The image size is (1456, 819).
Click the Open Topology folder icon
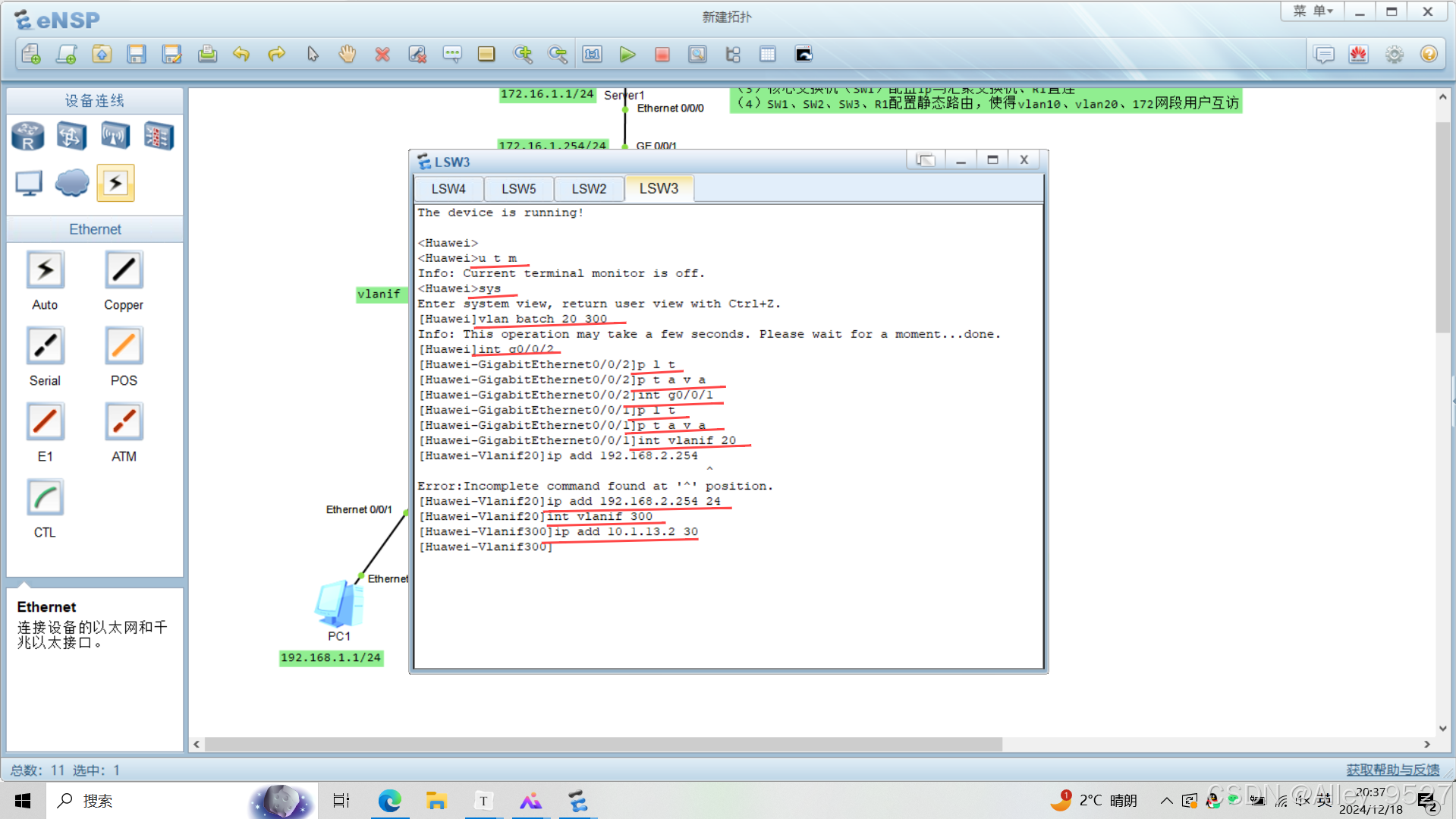[102, 54]
